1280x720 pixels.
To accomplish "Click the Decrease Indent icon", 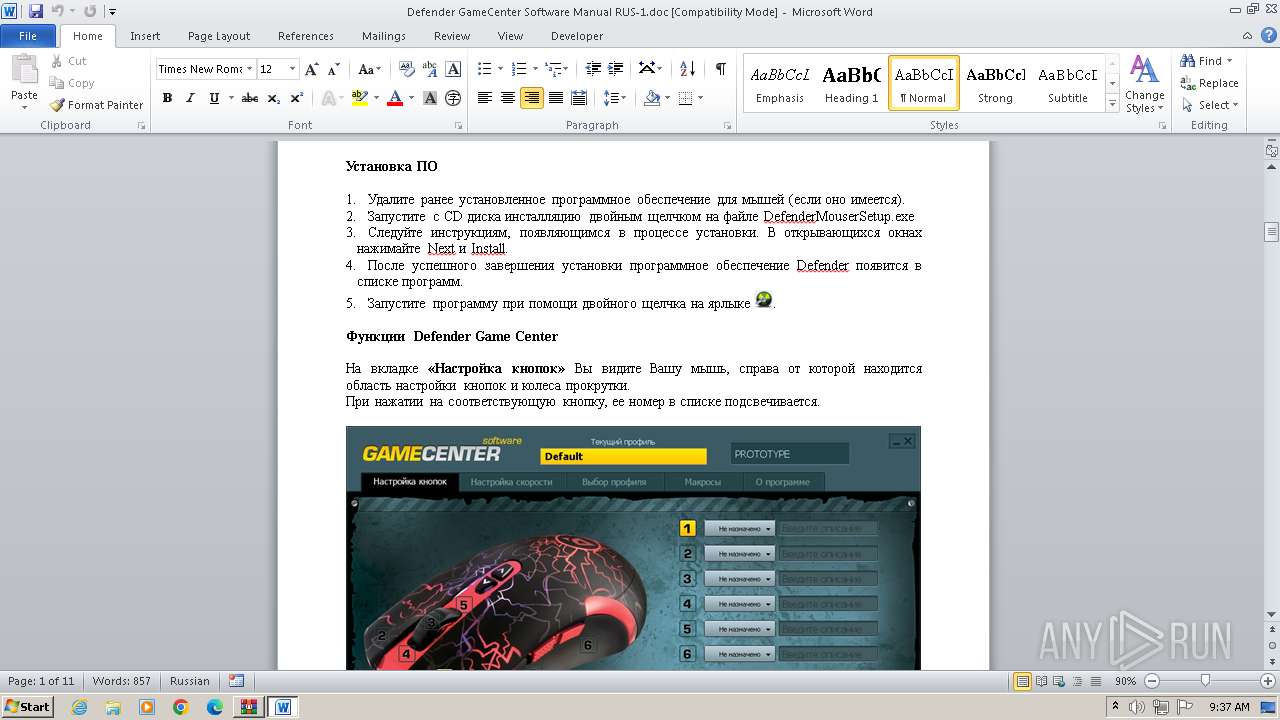I will 593,69.
